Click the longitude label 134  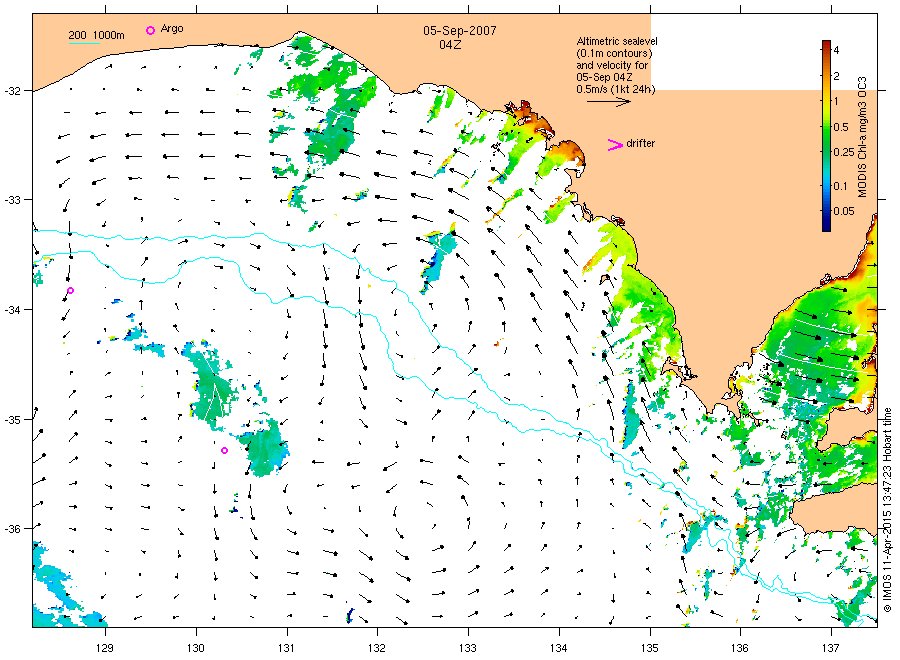559,649
